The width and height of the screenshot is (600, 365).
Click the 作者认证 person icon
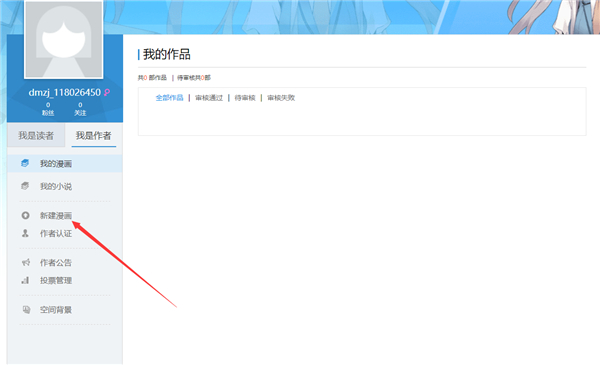click(x=25, y=233)
